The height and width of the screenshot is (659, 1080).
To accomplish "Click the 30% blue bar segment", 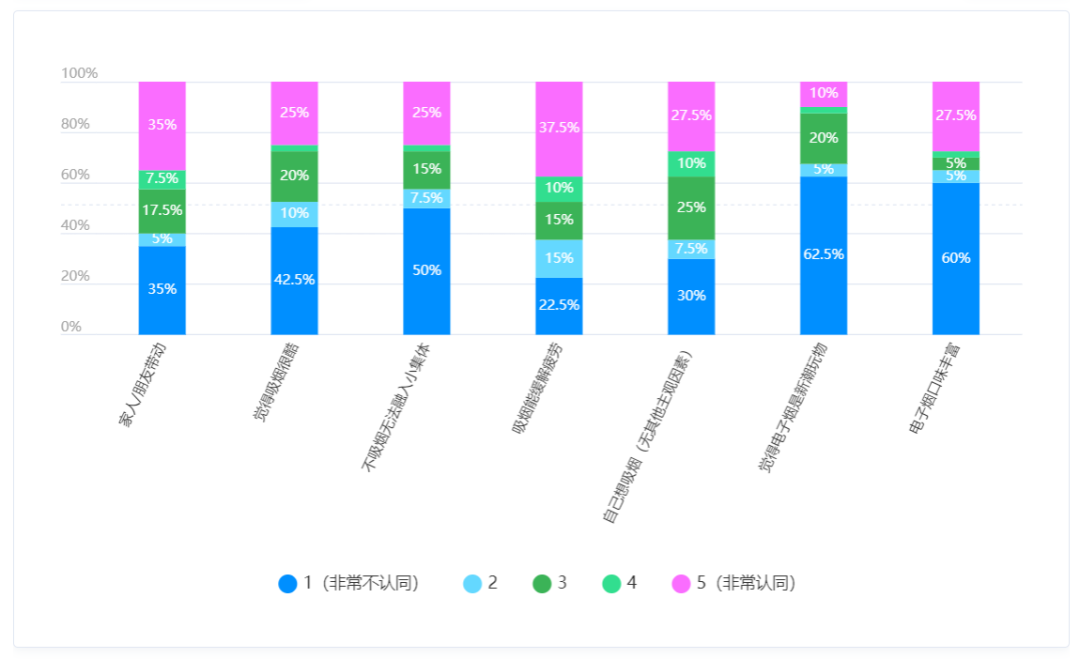I will (691, 296).
